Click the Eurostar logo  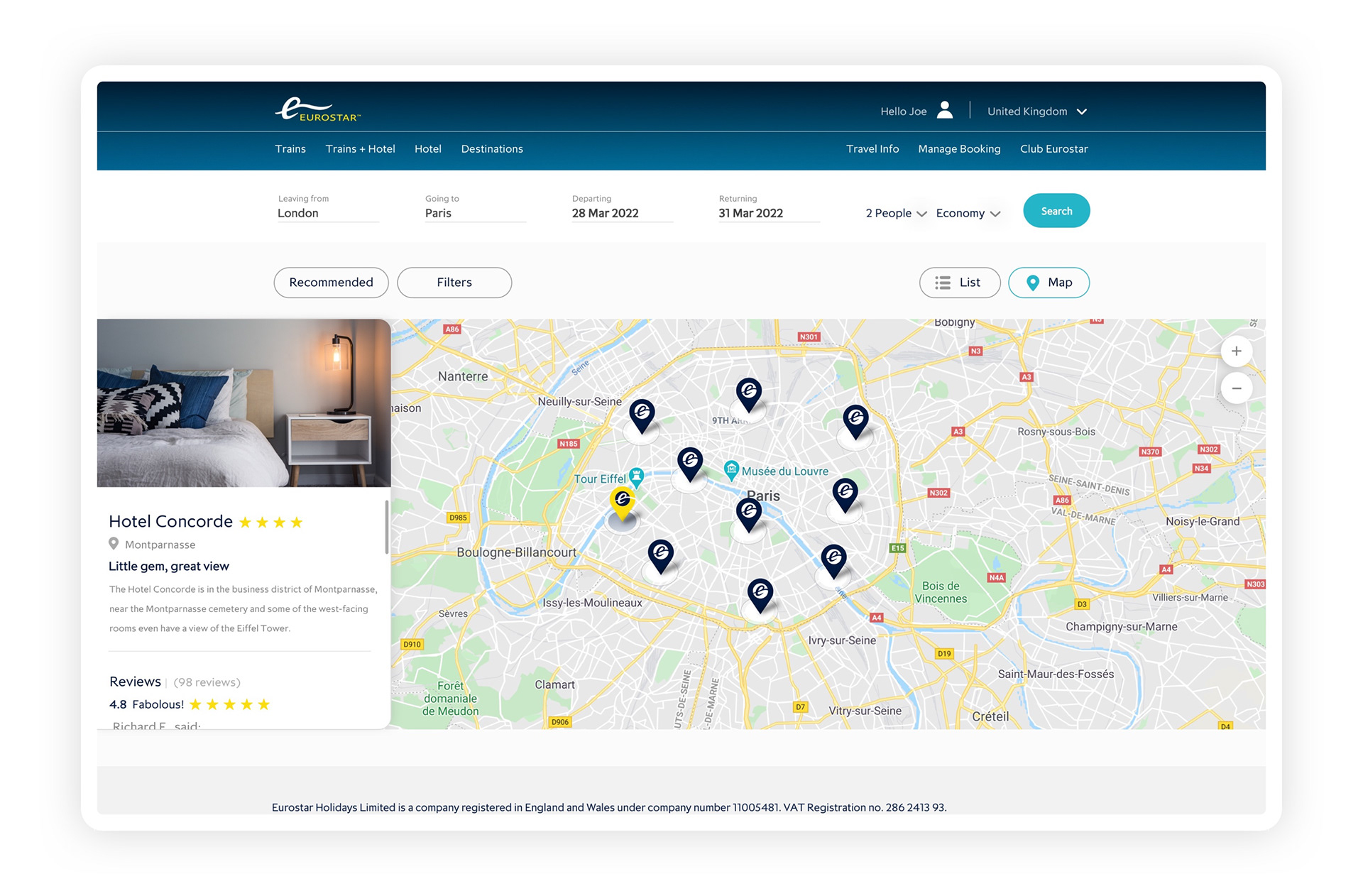[317, 109]
